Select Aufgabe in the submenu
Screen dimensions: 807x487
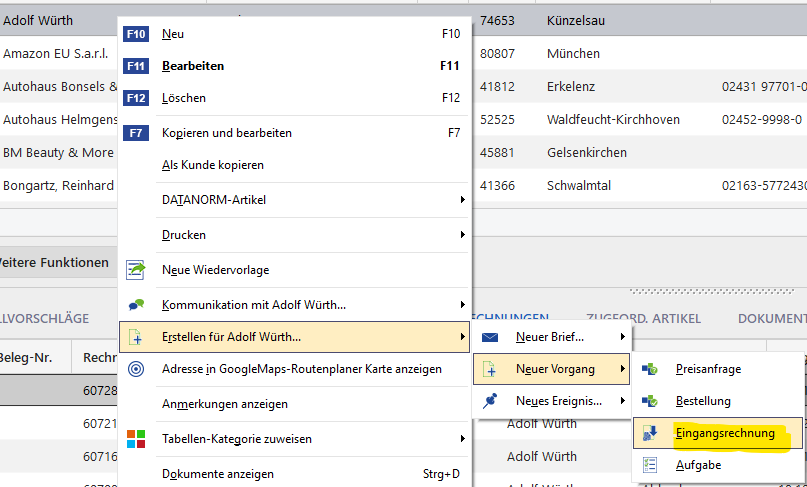pyautogui.click(x=717, y=465)
